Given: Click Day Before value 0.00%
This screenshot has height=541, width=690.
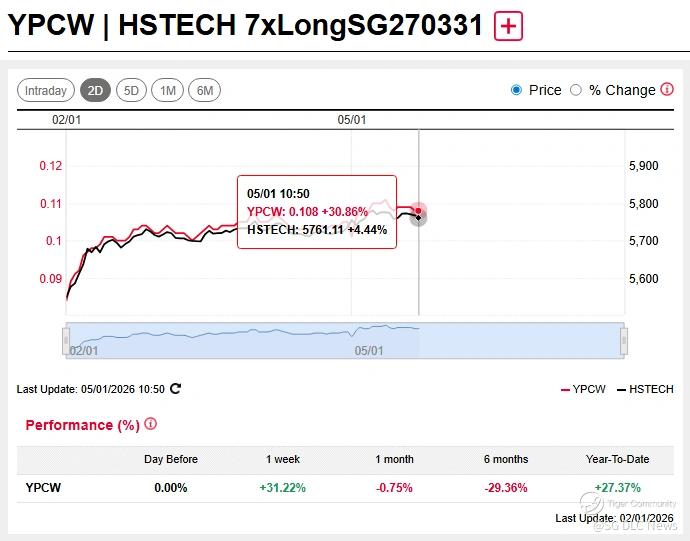Looking at the screenshot, I should point(171,488).
